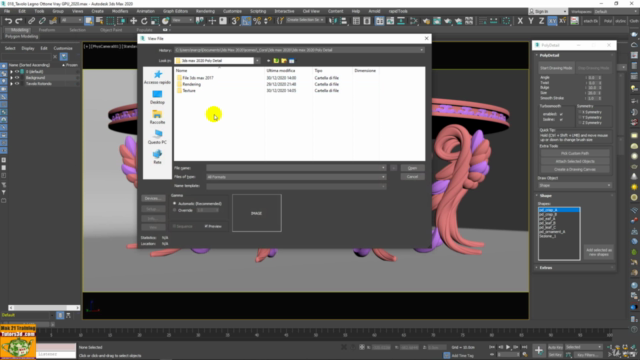This screenshot has width=640, height=360.
Task: Activate the Select and Scale tool
Action: [155, 20]
